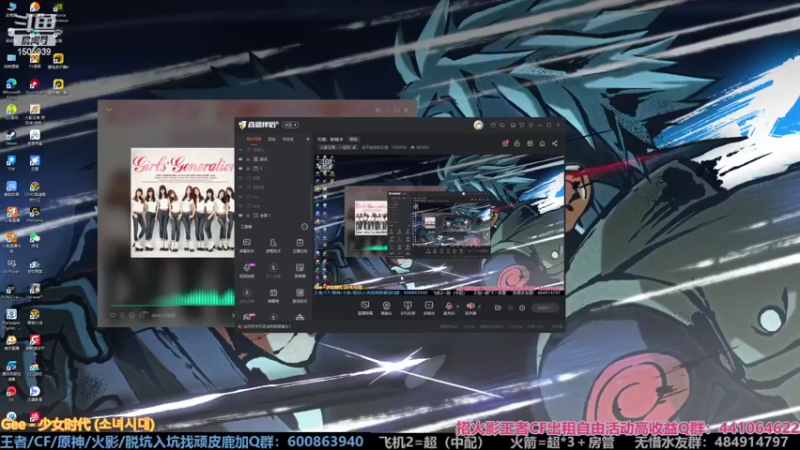Open the rightmost tool in second toolbox row
This screenshot has width=800, height=450.
click(300, 270)
